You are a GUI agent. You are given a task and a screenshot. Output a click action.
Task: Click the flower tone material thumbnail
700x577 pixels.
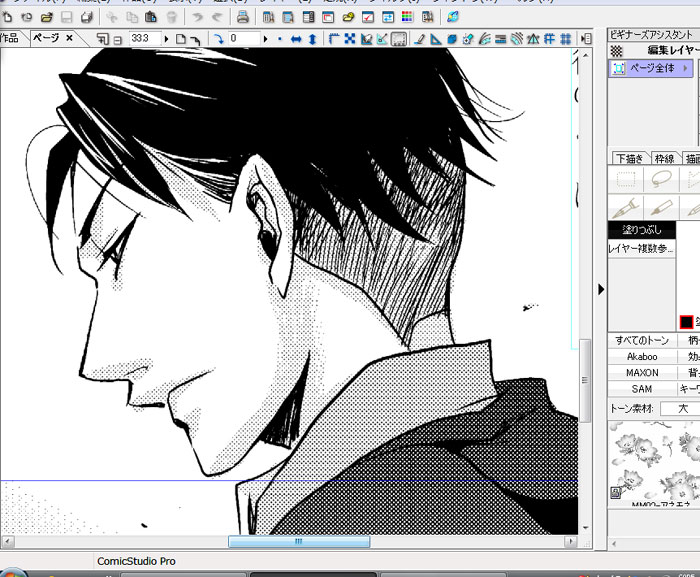pyautogui.click(x=654, y=463)
